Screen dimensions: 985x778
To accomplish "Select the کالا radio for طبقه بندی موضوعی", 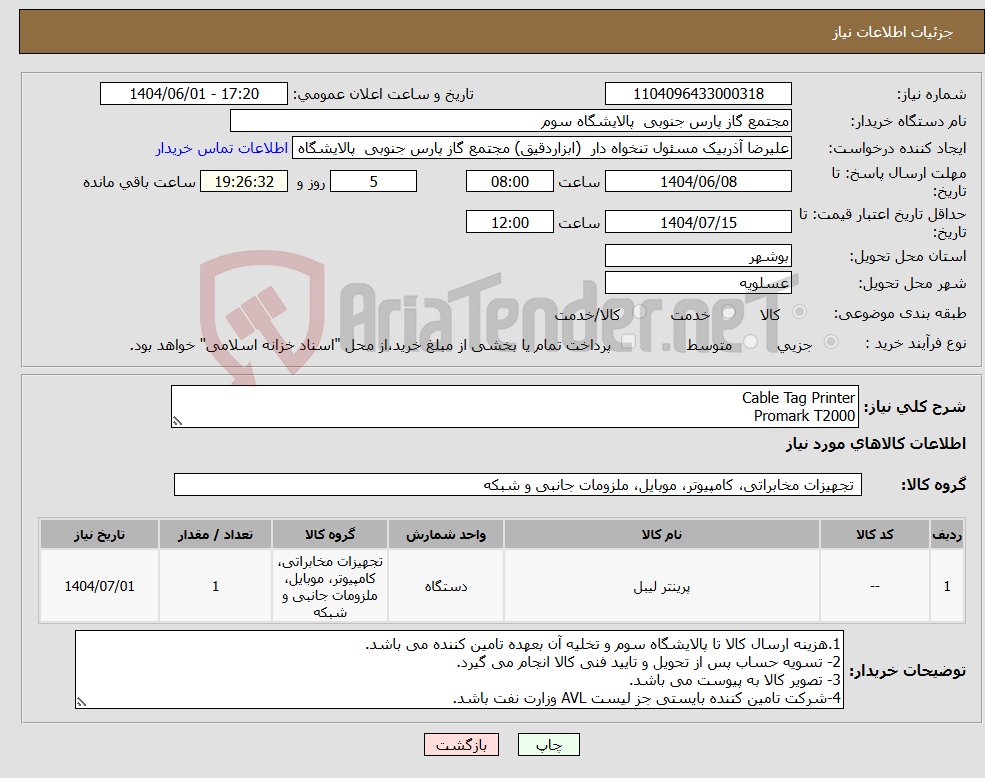I will pos(798,312).
